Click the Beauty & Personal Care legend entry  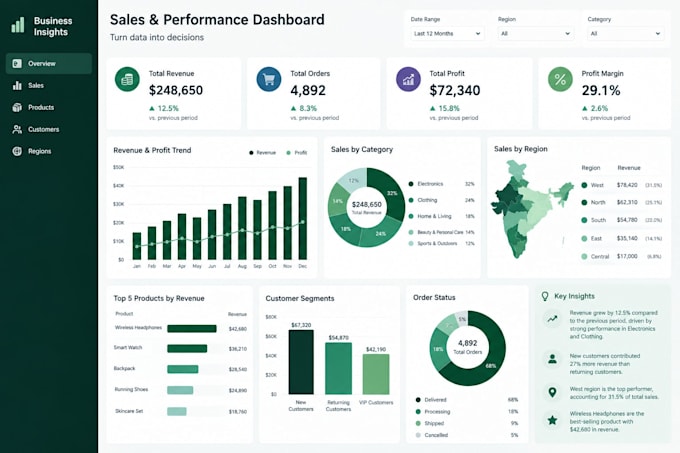point(441,232)
